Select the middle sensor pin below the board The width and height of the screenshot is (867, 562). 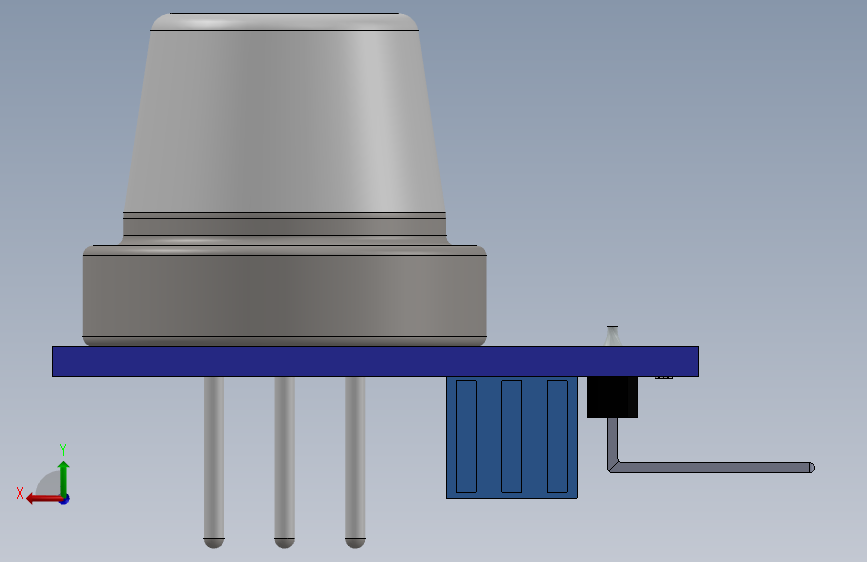pos(284,462)
